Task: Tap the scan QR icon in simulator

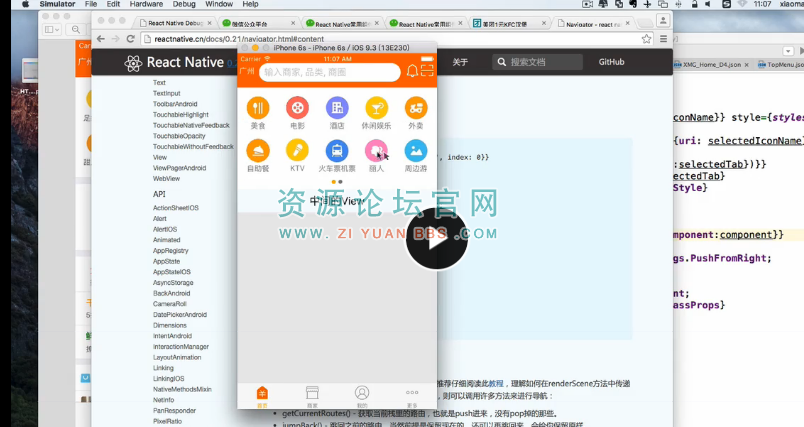Action: click(x=427, y=71)
